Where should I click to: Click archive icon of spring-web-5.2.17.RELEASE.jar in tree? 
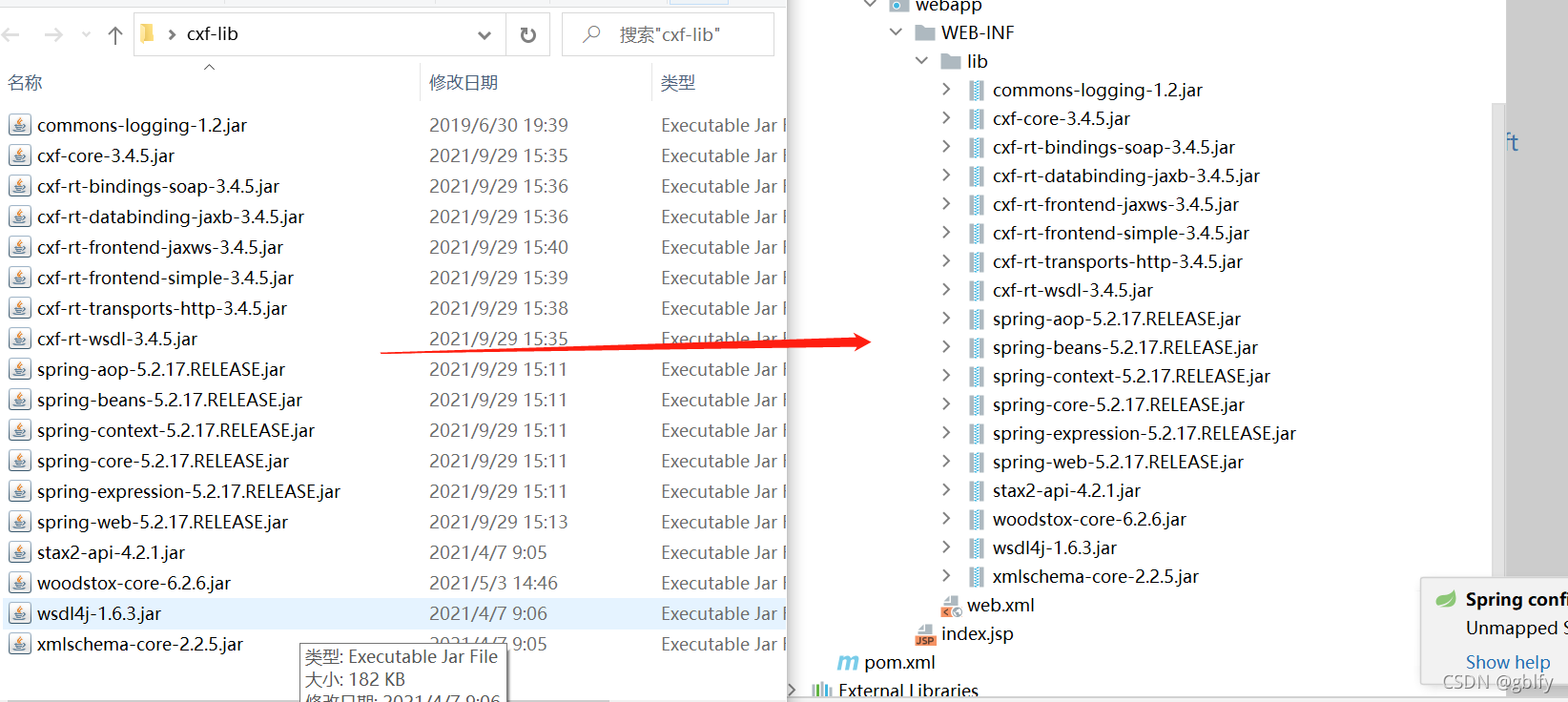coord(976,463)
